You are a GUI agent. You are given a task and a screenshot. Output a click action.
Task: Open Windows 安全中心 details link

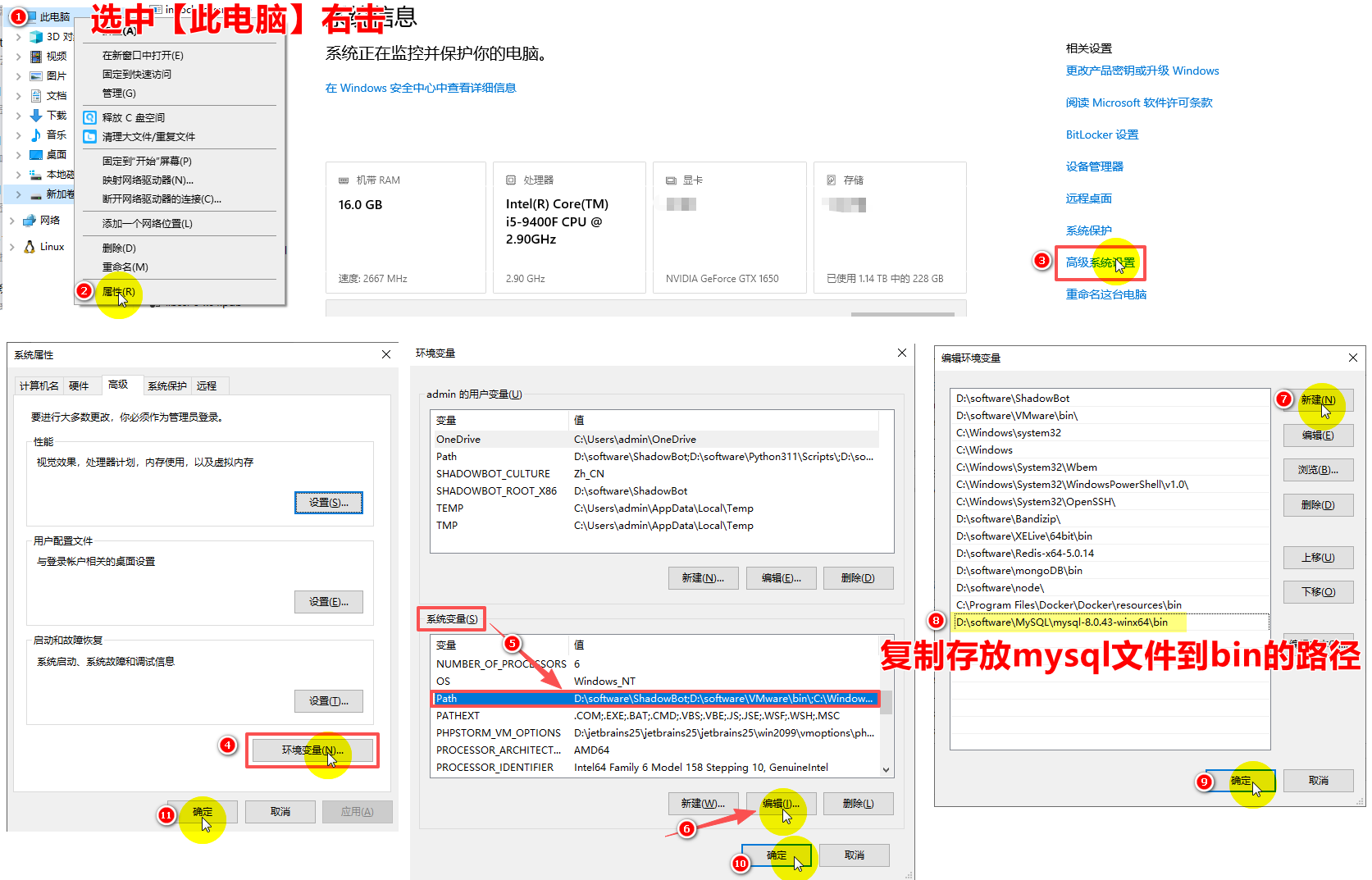420,88
